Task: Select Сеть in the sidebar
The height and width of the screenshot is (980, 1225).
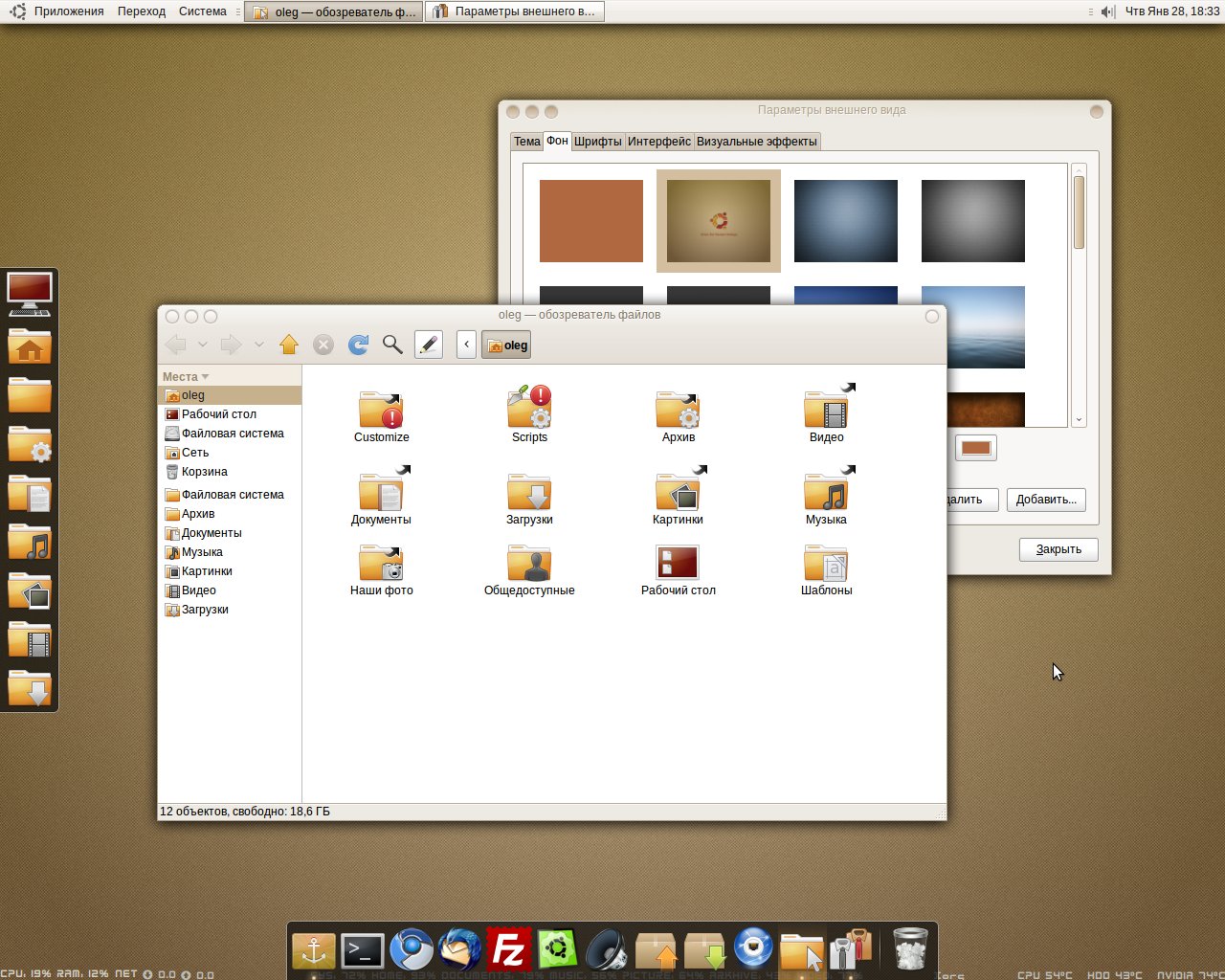Action: [230, 453]
